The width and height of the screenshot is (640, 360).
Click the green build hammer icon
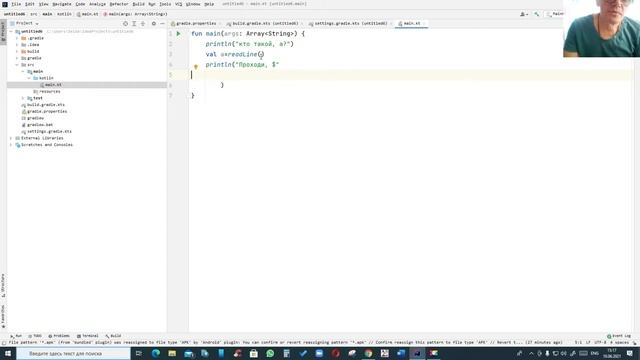point(537,14)
